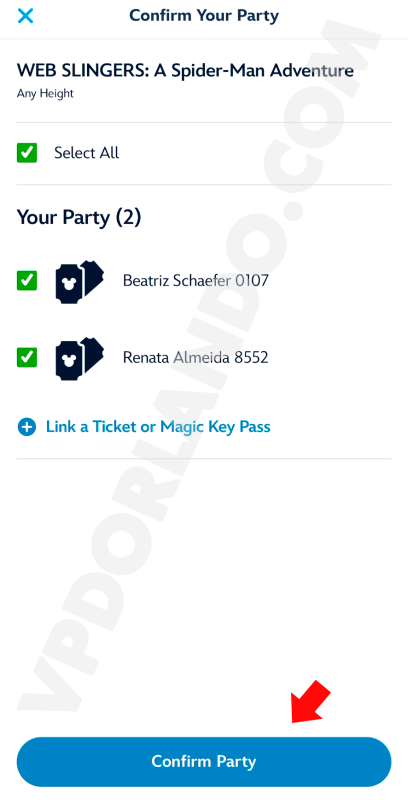Tap the Any Height requirement text
Viewport: 408px width, 800px height.
(x=45, y=94)
